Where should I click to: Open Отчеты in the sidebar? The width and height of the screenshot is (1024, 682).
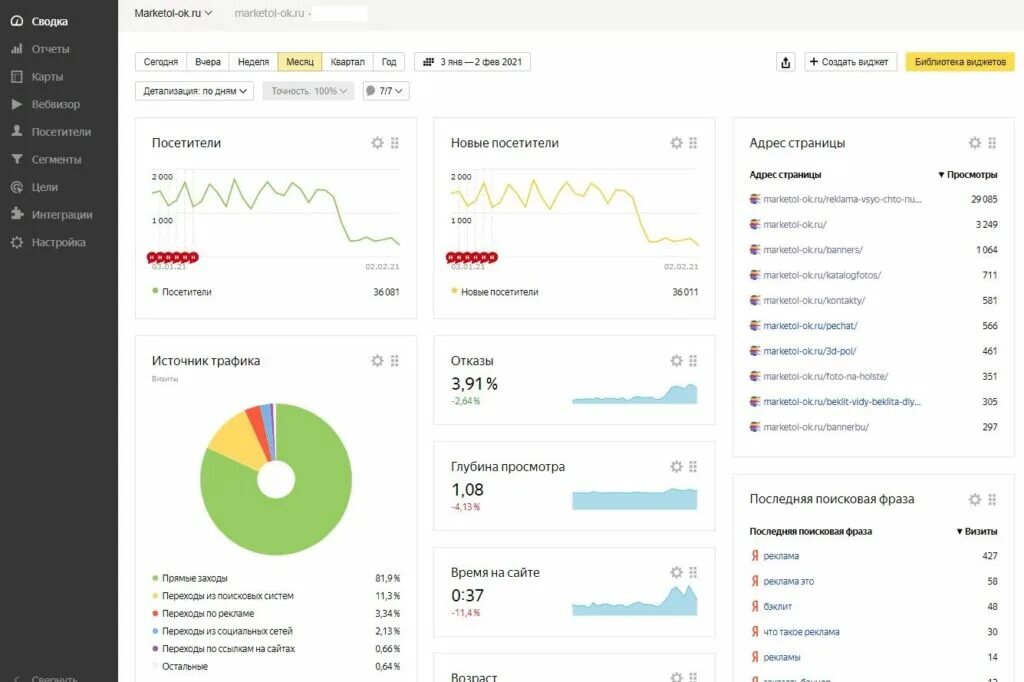click(x=40, y=49)
